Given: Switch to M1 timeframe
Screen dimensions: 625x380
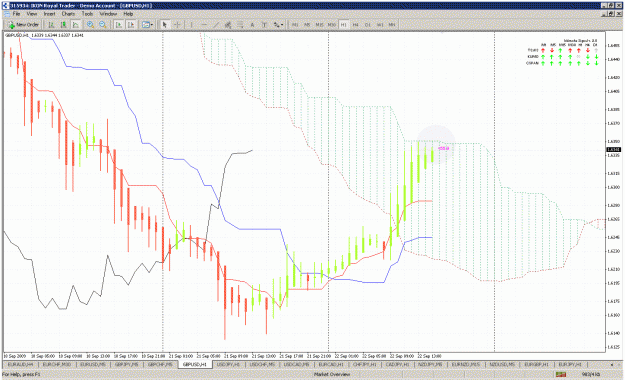Looking at the screenshot, I should (x=295, y=25).
